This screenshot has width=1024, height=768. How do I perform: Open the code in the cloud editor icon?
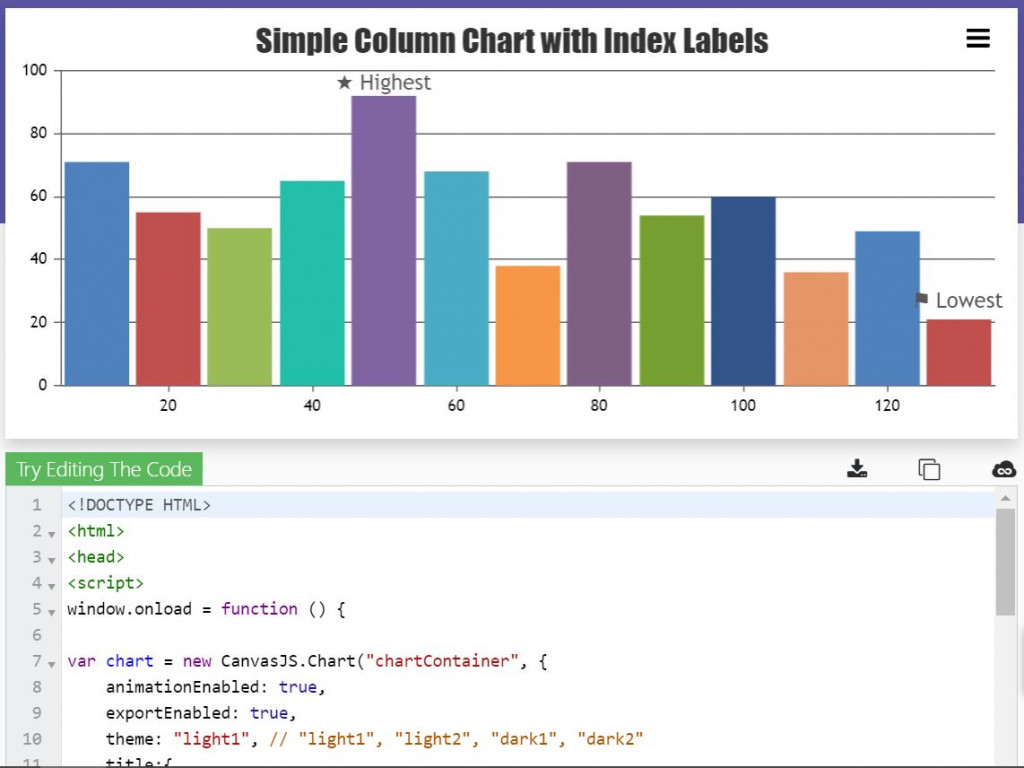[1003, 469]
